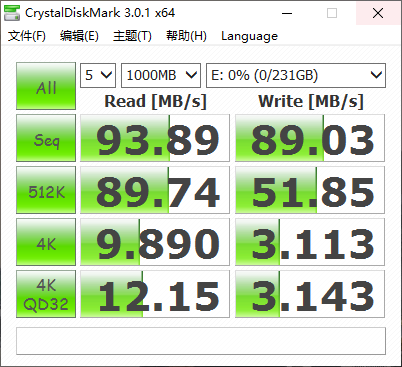The height and width of the screenshot is (367, 402).
Task: Click the Write [MB/s] column header
Action: [x=311, y=101]
